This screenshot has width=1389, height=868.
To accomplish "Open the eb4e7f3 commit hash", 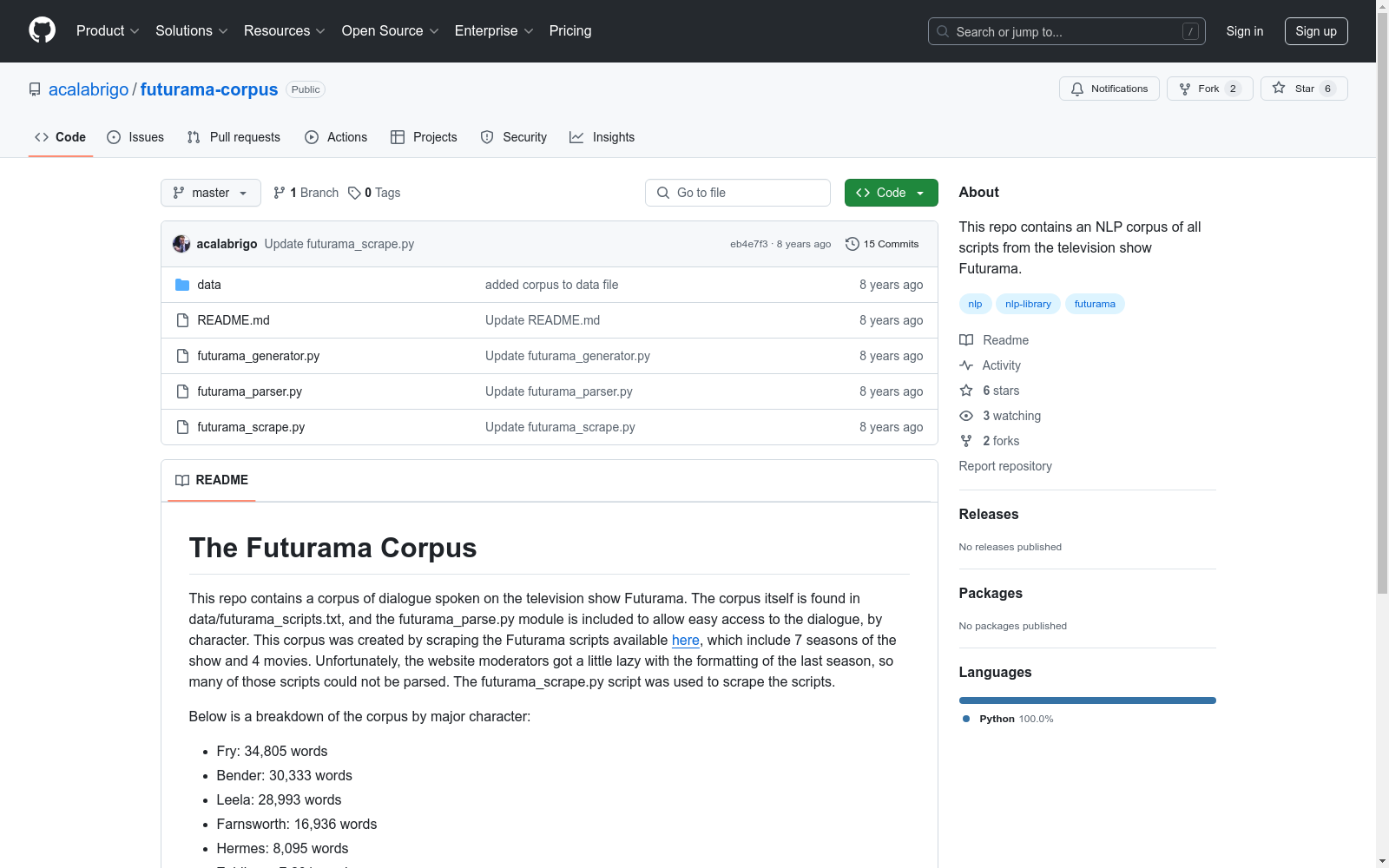I will 749,244.
